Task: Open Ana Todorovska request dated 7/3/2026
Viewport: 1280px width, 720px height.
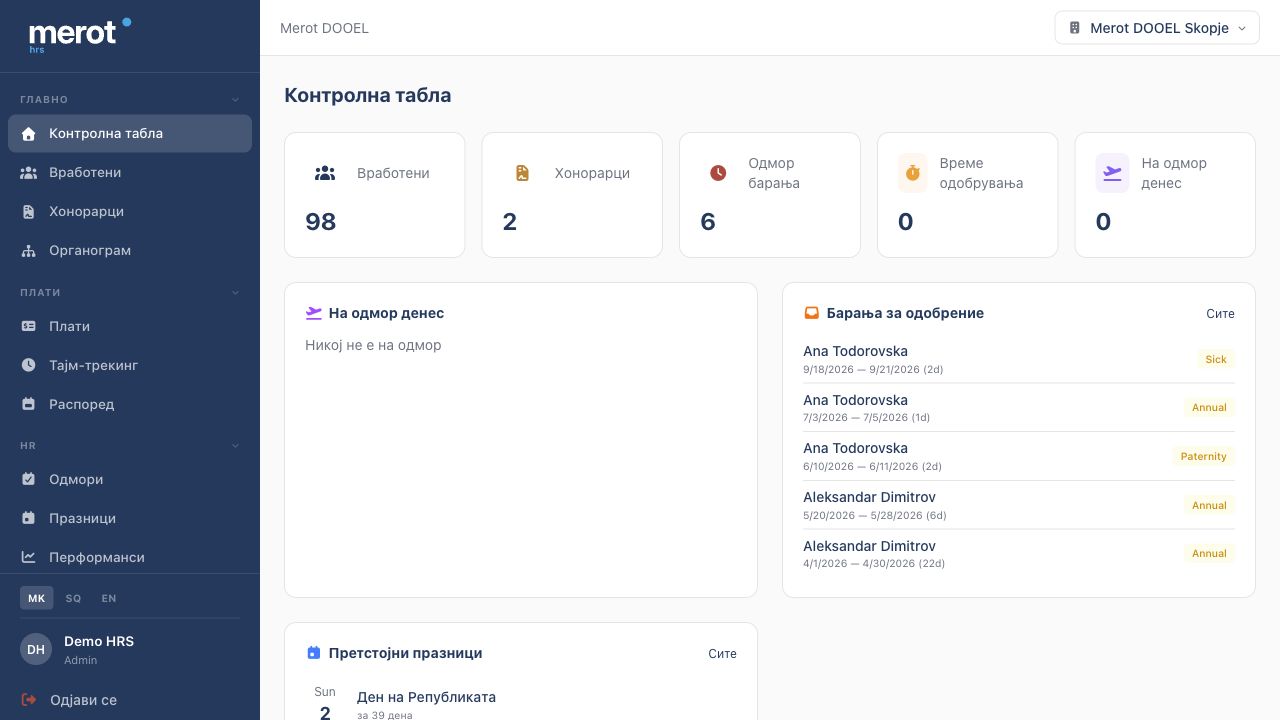Action: click(1019, 408)
